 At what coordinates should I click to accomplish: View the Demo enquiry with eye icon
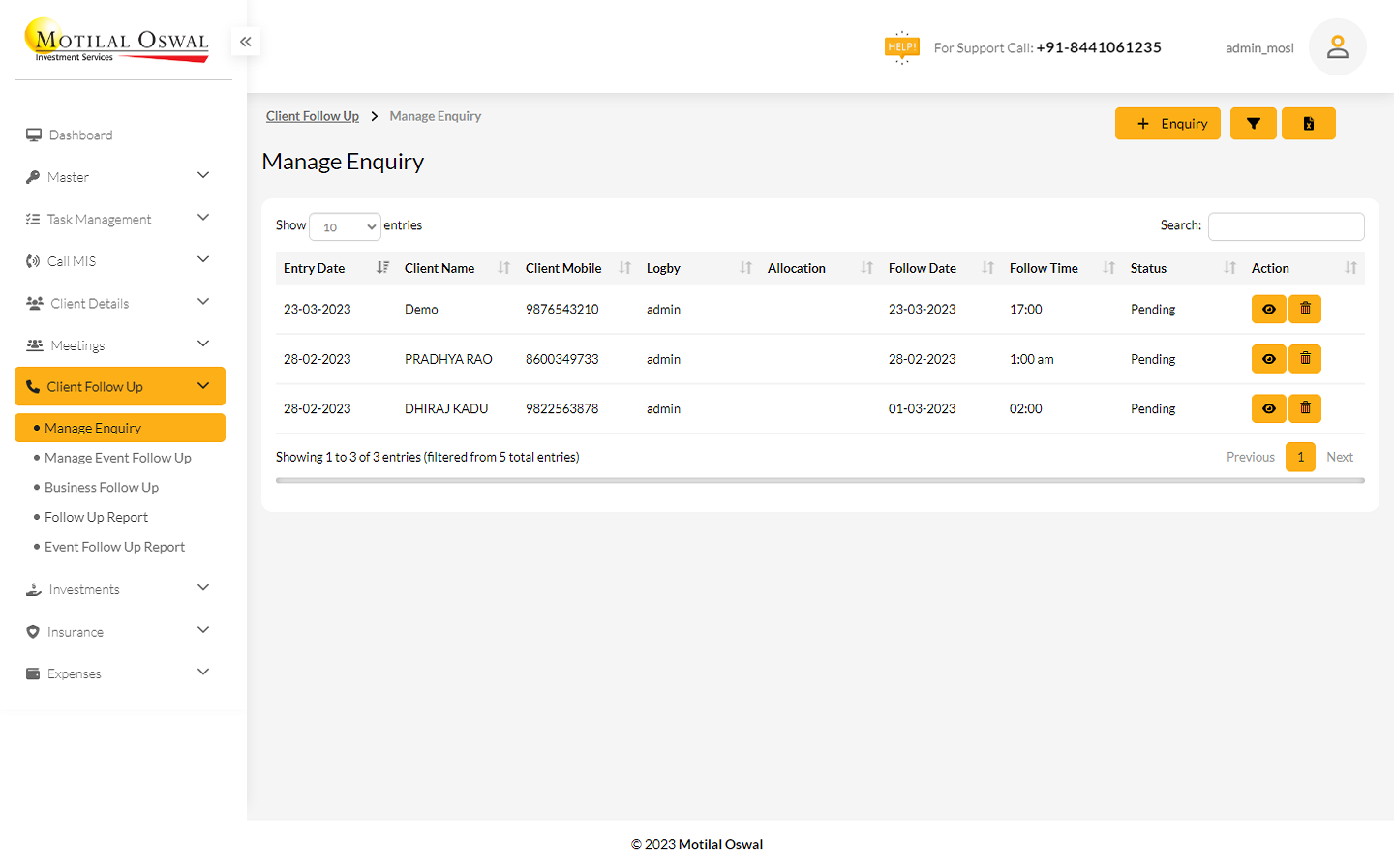(1268, 309)
